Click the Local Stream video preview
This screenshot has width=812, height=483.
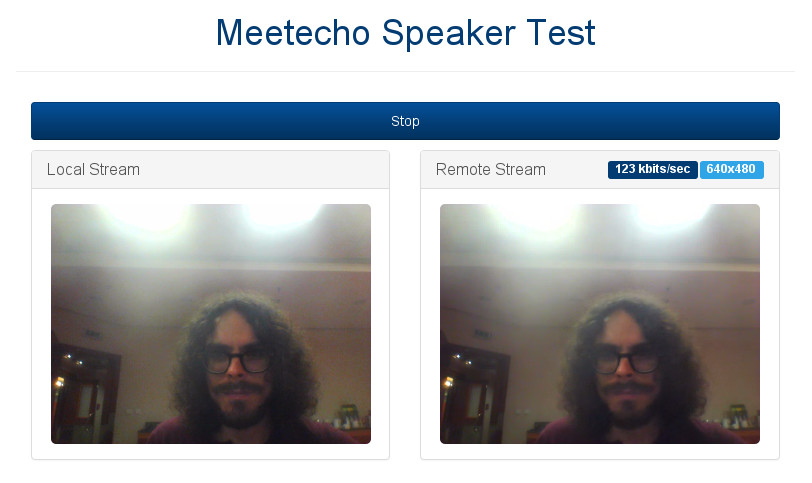[211, 324]
